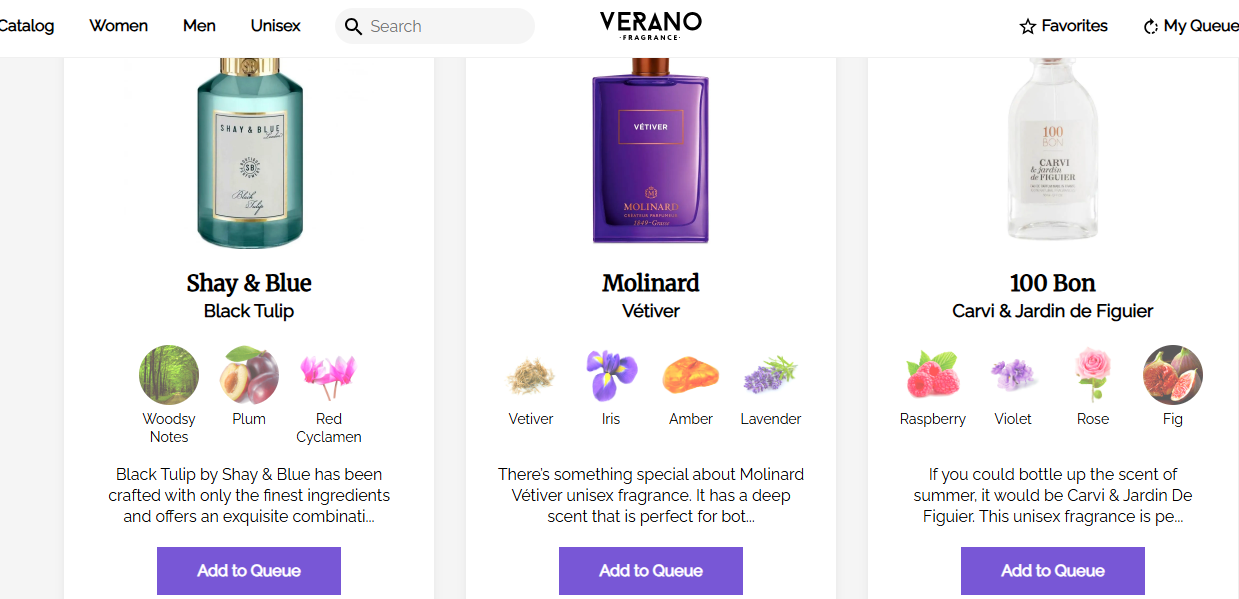Select the Iris flower icon
The height and width of the screenshot is (599, 1239).
pyautogui.click(x=611, y=376)
